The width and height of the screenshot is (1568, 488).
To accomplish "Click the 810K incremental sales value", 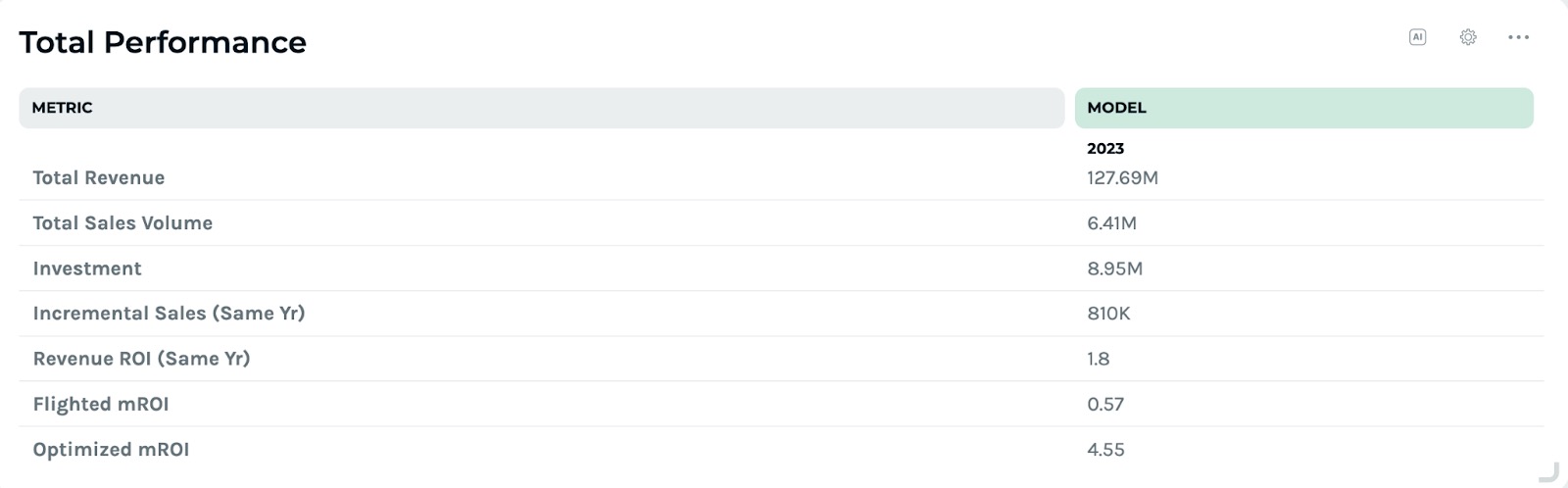I will 1108,314.
